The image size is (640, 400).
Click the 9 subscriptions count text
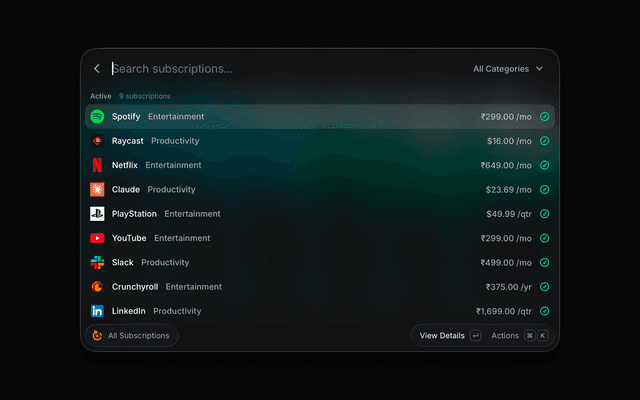pos(144,96)
